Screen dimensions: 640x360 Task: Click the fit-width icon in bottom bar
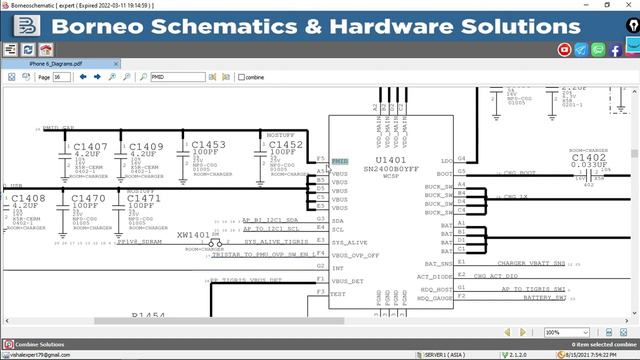click(609, 332)
